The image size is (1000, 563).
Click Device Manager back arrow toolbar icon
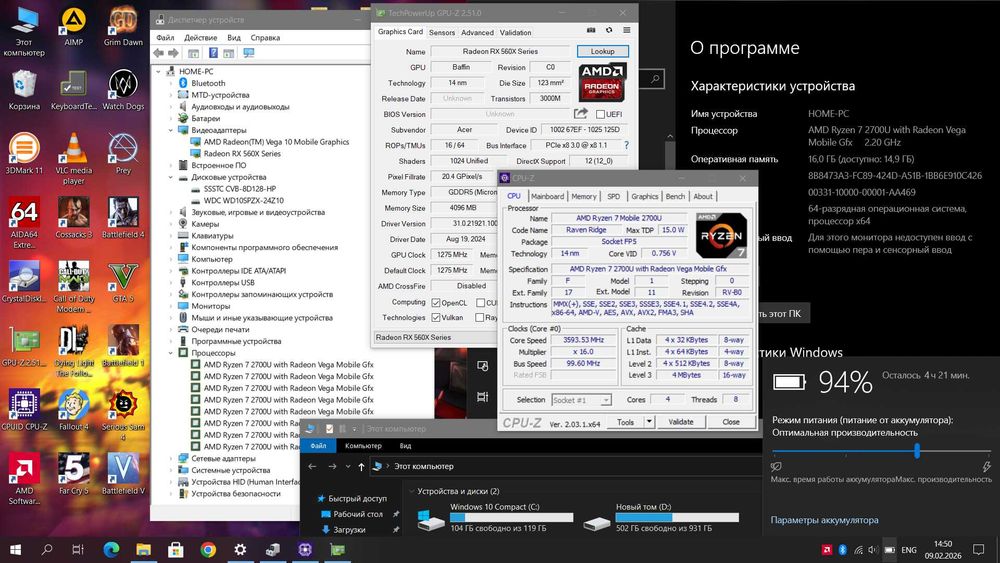click(x=158, y=53)
